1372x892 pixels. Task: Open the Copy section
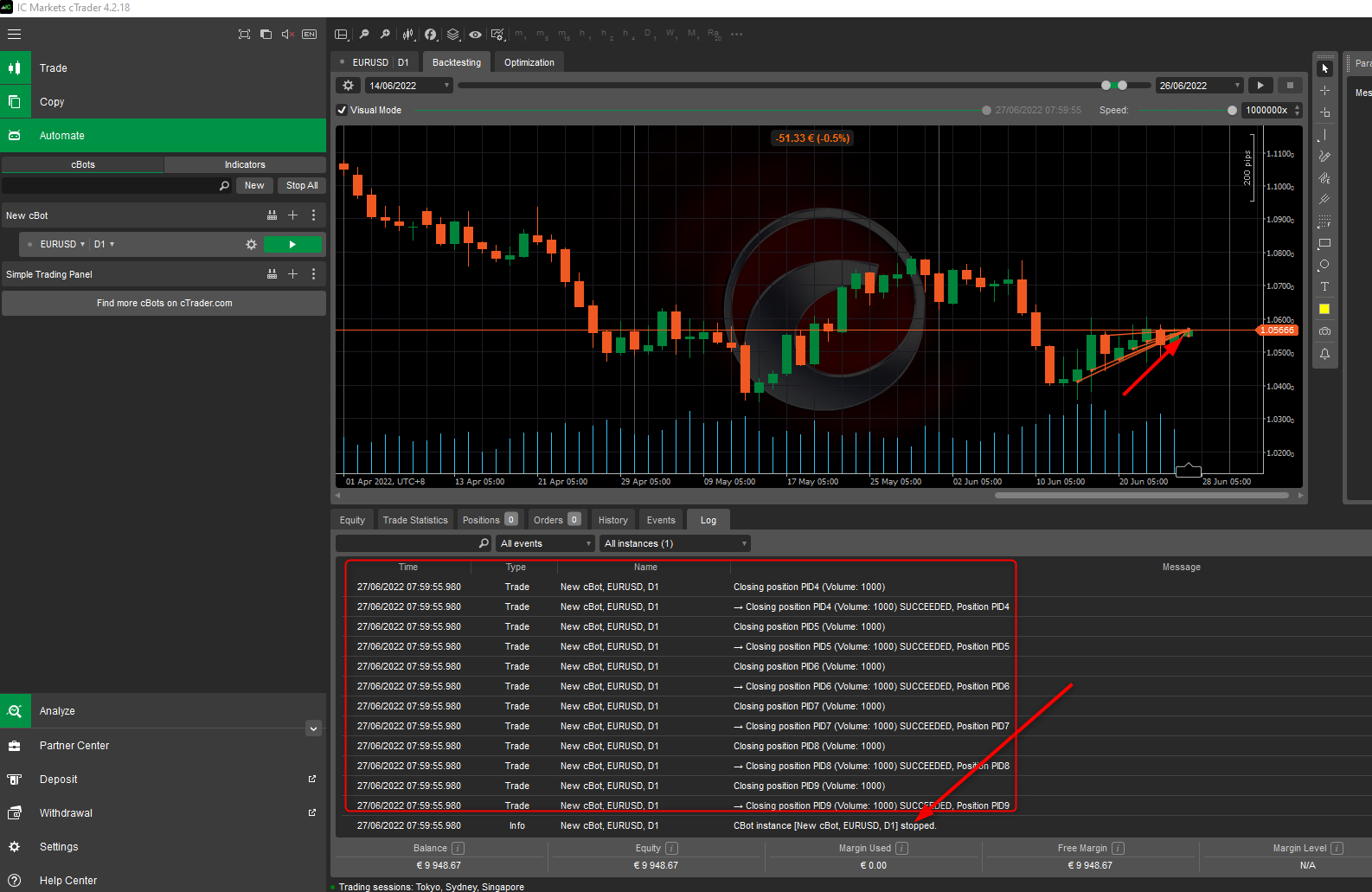coord(163,102)
